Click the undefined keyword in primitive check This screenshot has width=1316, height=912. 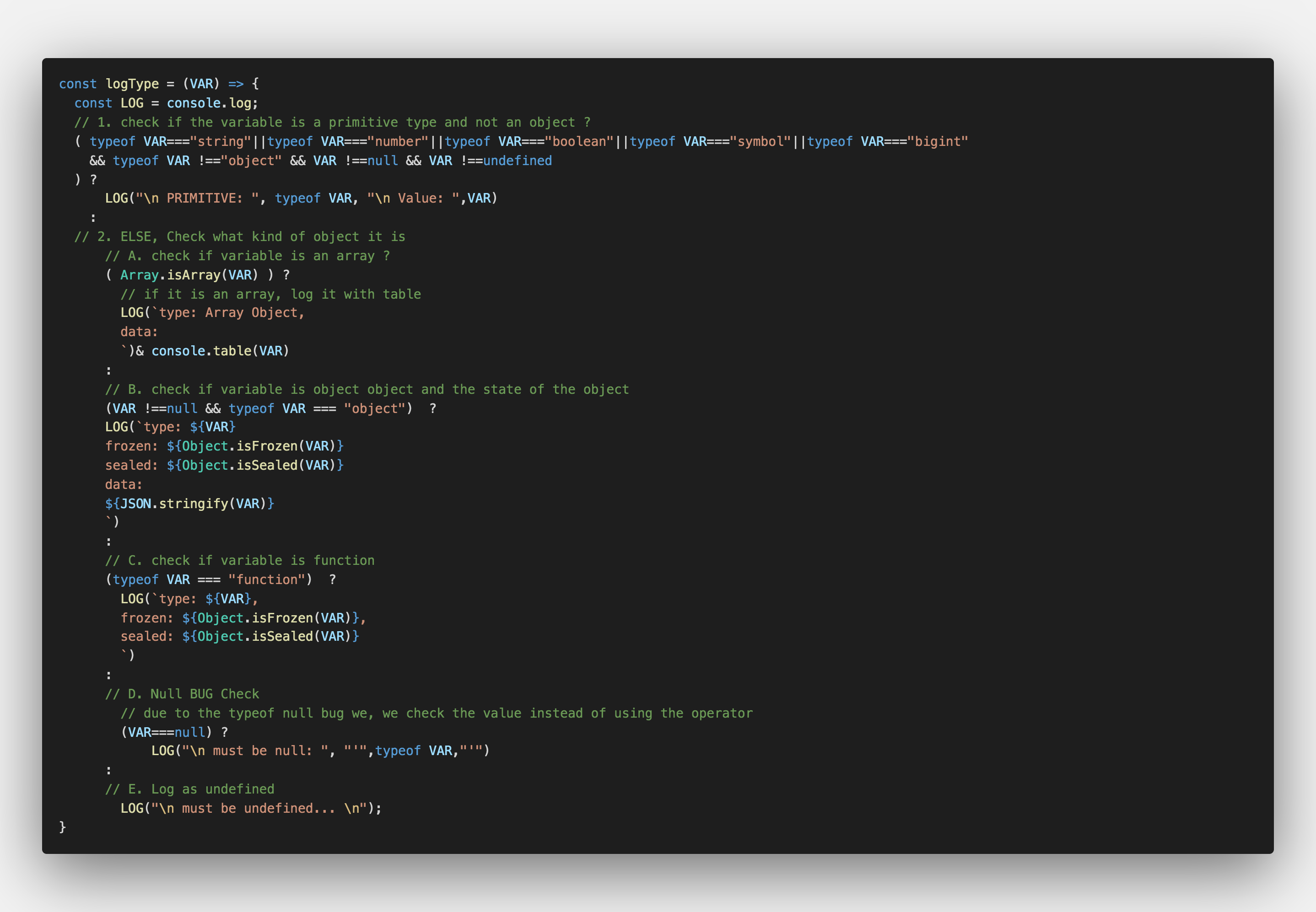coord(518,161)
